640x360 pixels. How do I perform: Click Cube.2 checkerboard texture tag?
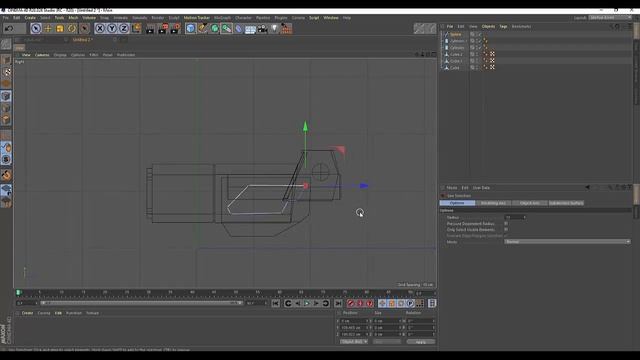[492, 54]
